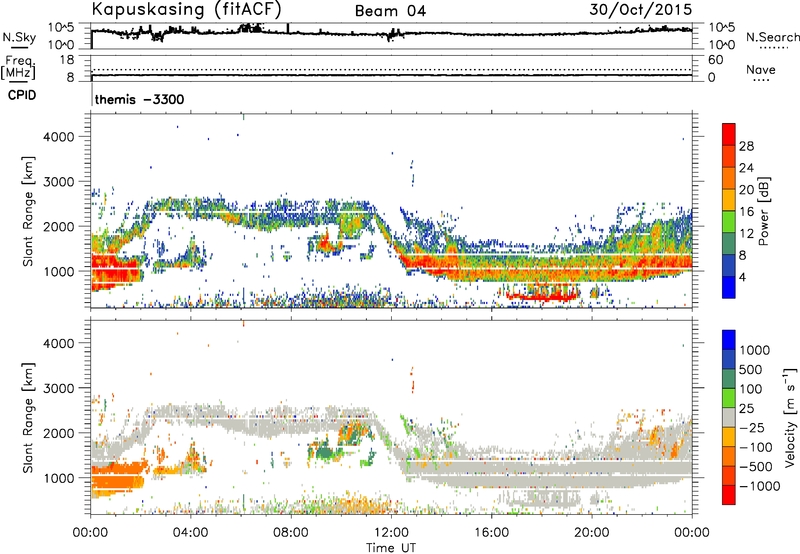Click the '500' label on the velocity color bar

pos(751,369)
